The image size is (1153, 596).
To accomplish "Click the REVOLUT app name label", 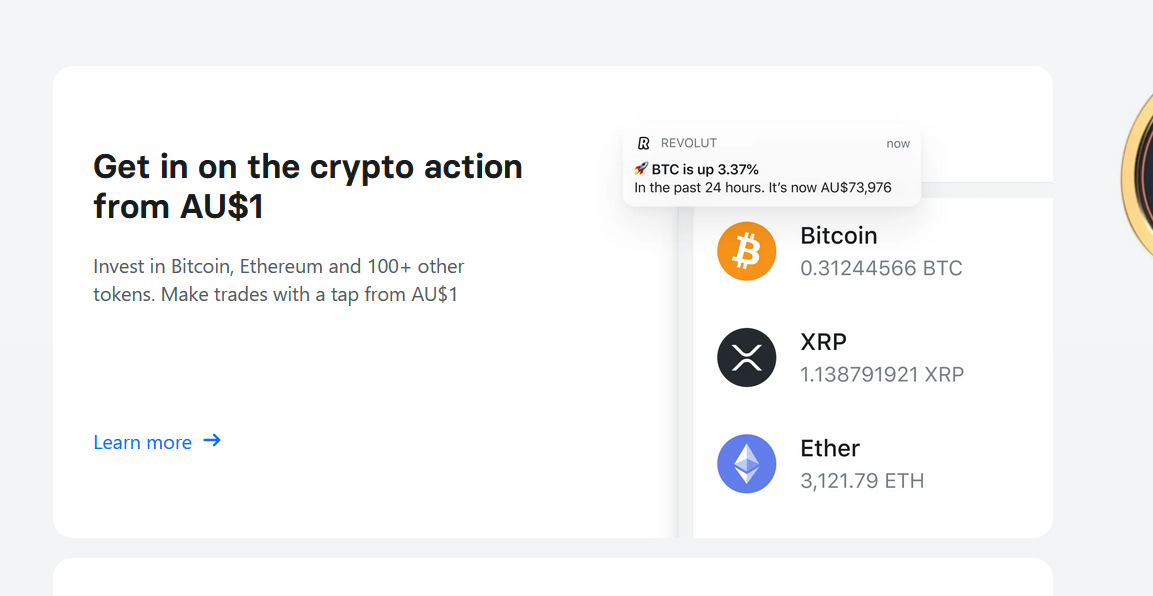I will click(689, 143).
